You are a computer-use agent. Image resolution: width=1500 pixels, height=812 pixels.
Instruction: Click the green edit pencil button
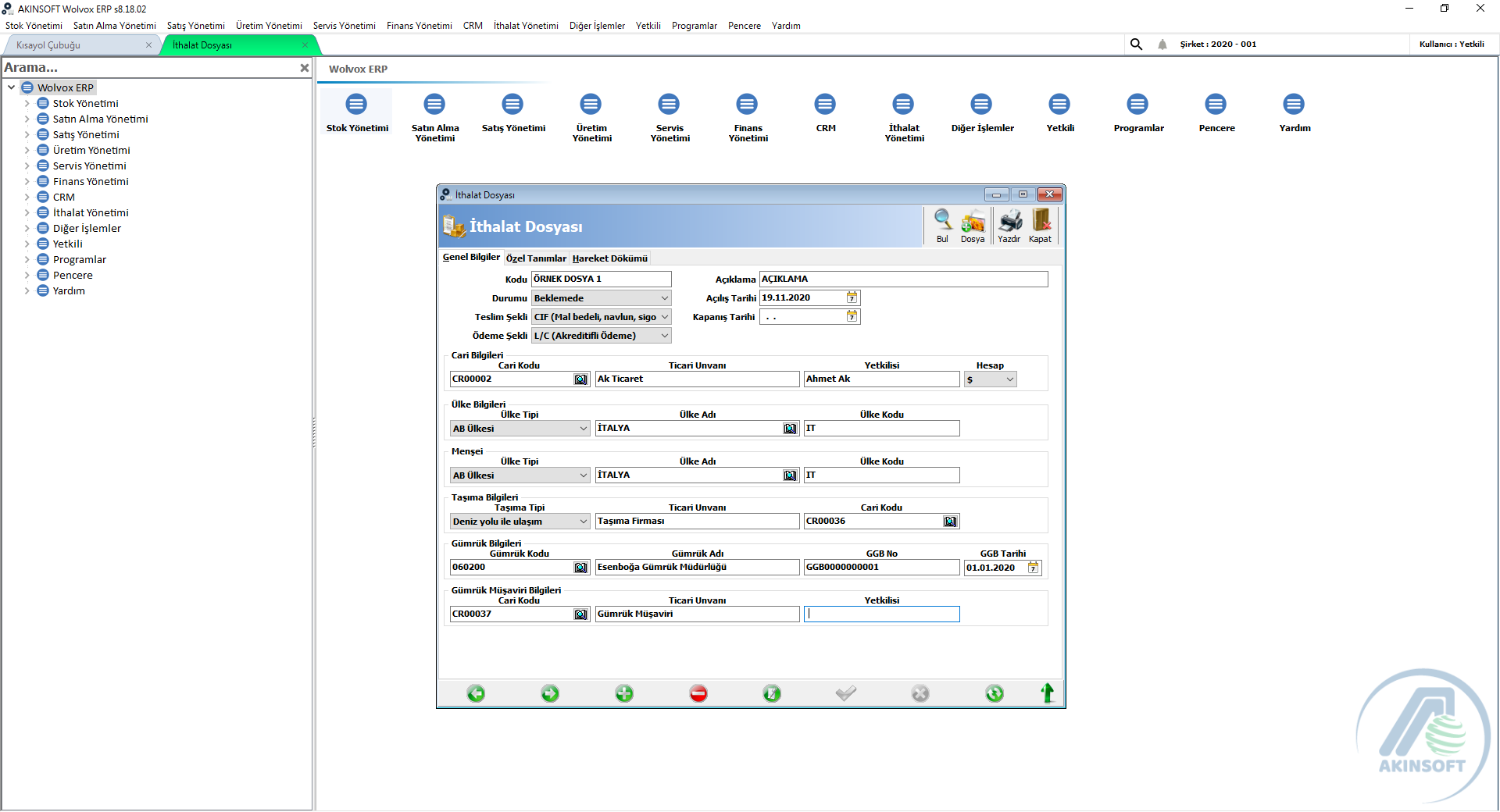pyautogui.click(x=772, y=693)
